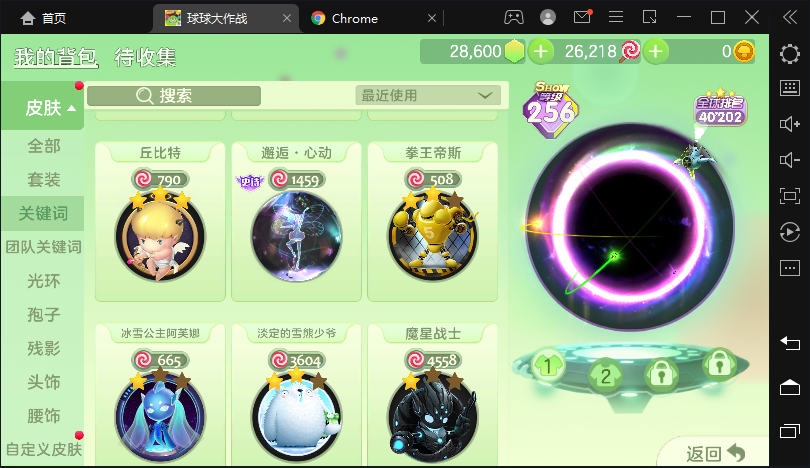Select outfit slot 1 shirt
The image size is (810, 468).
548,365
